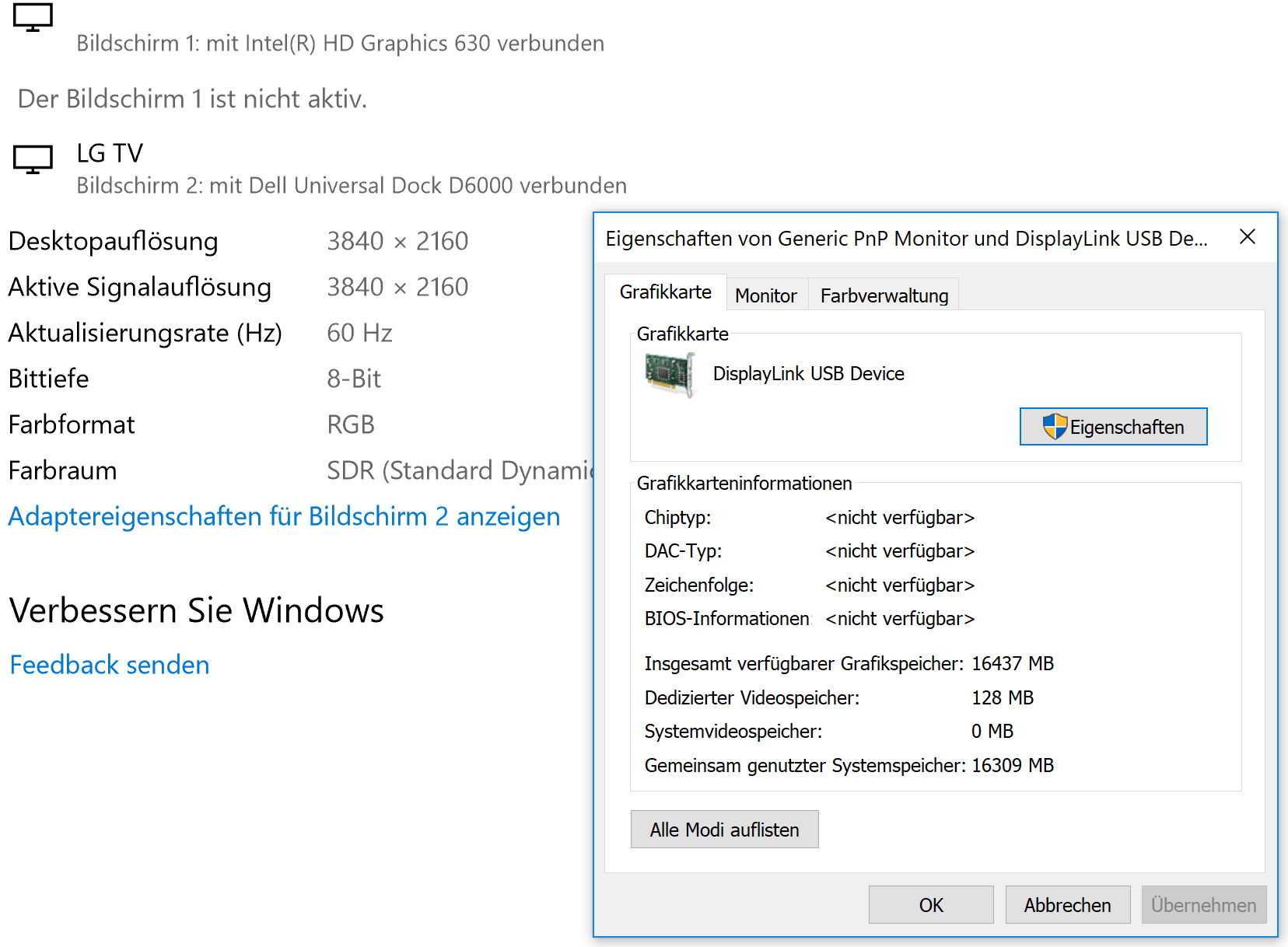
Task: Click the graphics card icon in dialog
Action: (x=670, y=374)
